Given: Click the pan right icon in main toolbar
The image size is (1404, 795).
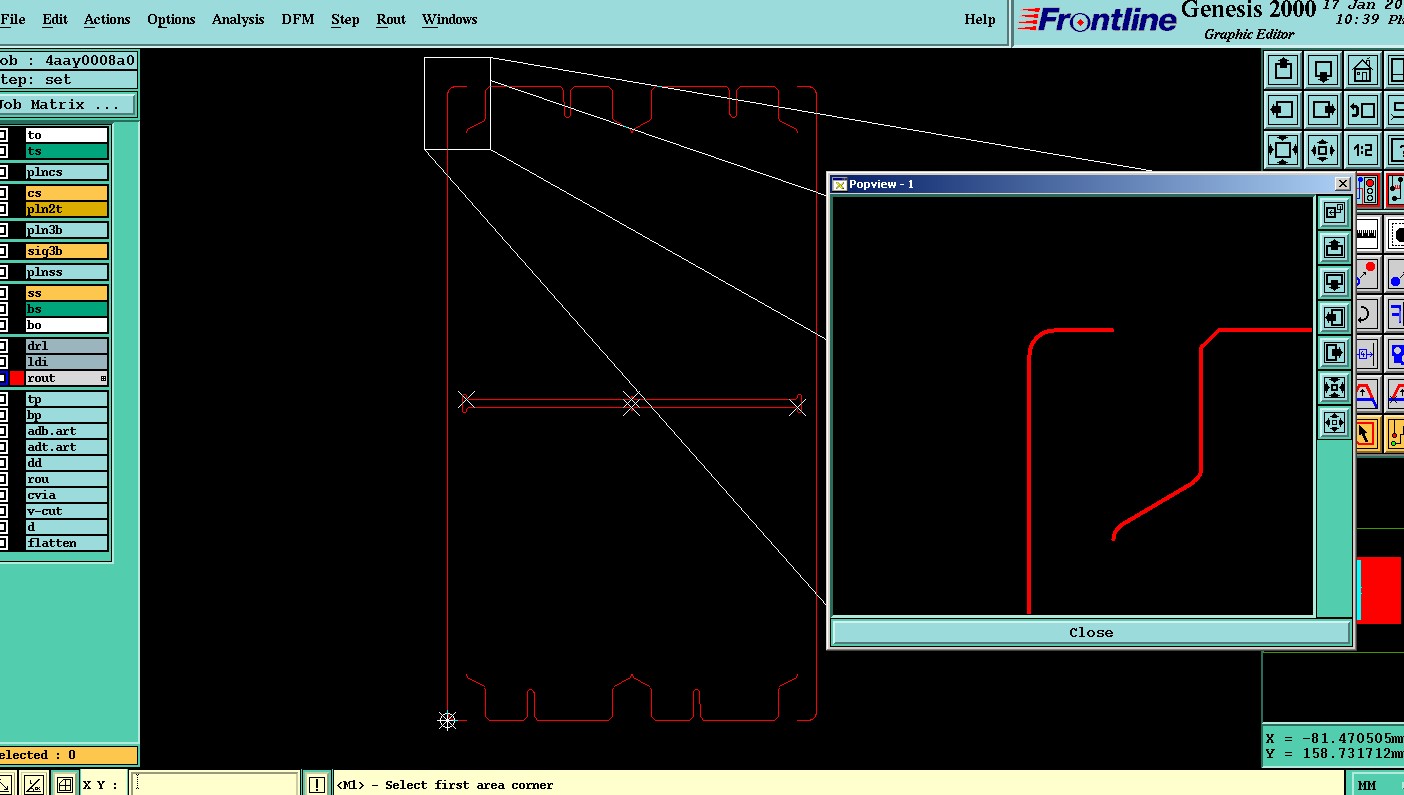Looking at the screenshot, I should 1323,110.
